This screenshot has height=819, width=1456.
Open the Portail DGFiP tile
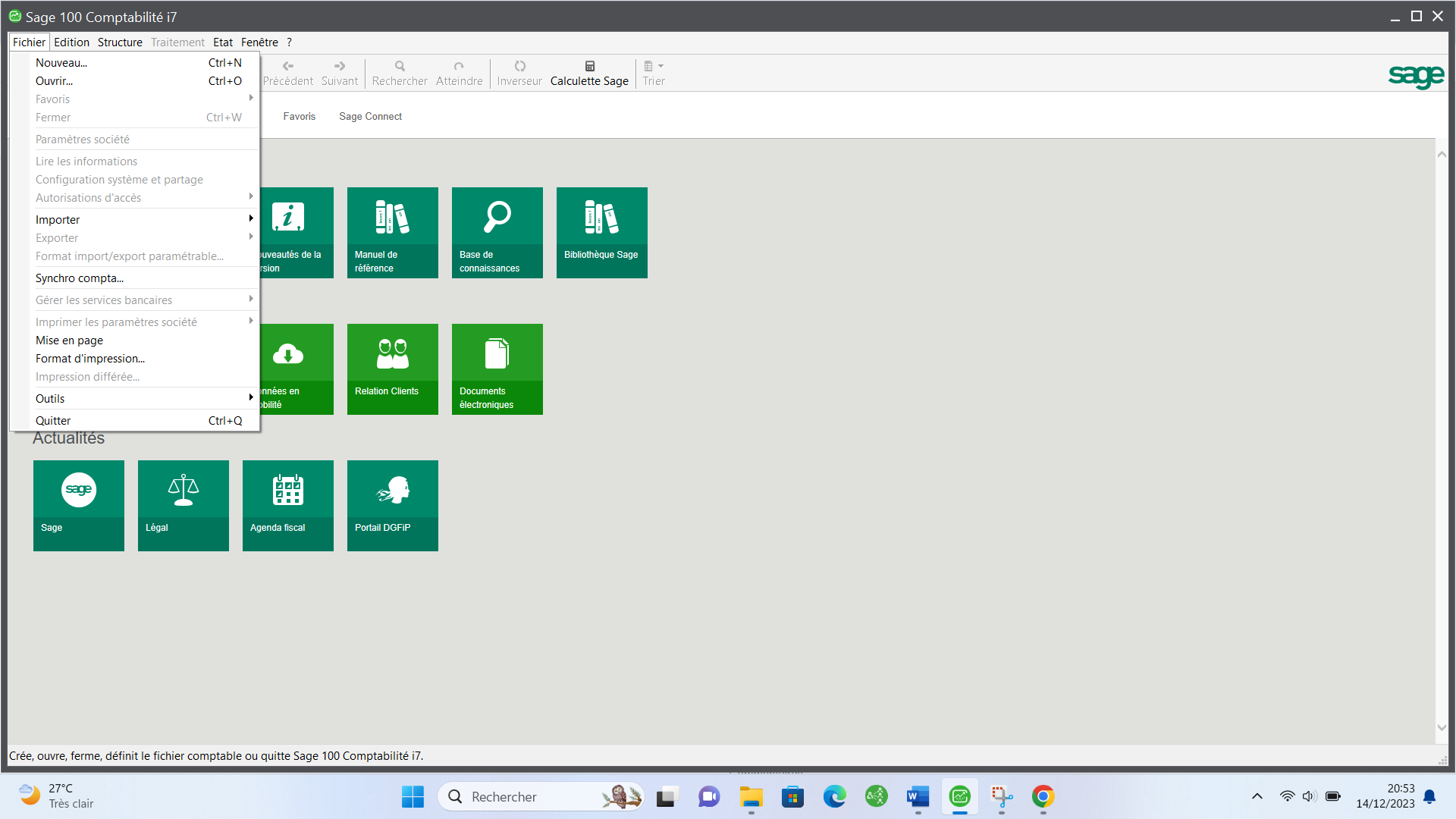tap(392, 505)
